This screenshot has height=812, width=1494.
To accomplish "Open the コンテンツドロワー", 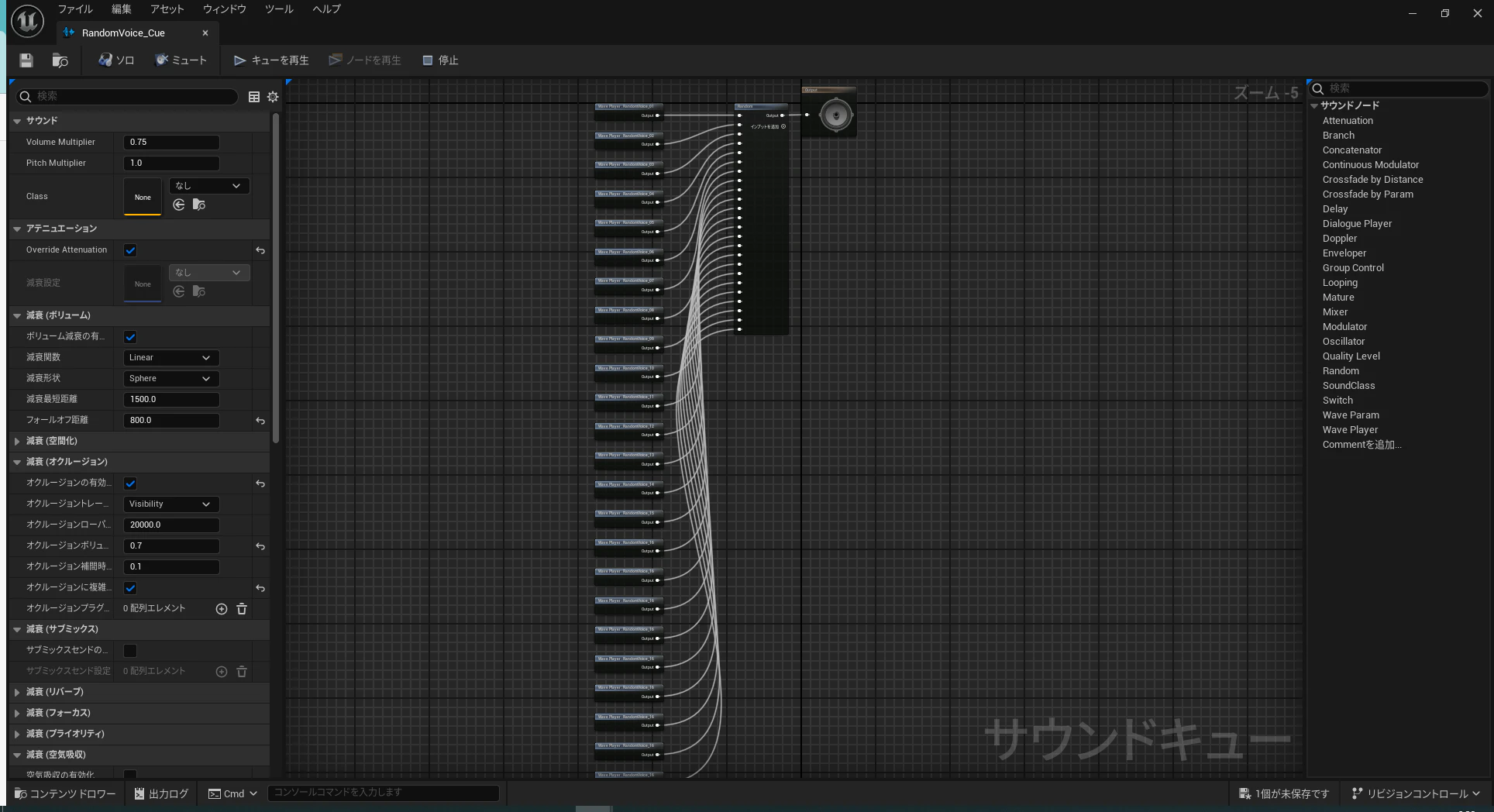I will [x=65, y=793].
